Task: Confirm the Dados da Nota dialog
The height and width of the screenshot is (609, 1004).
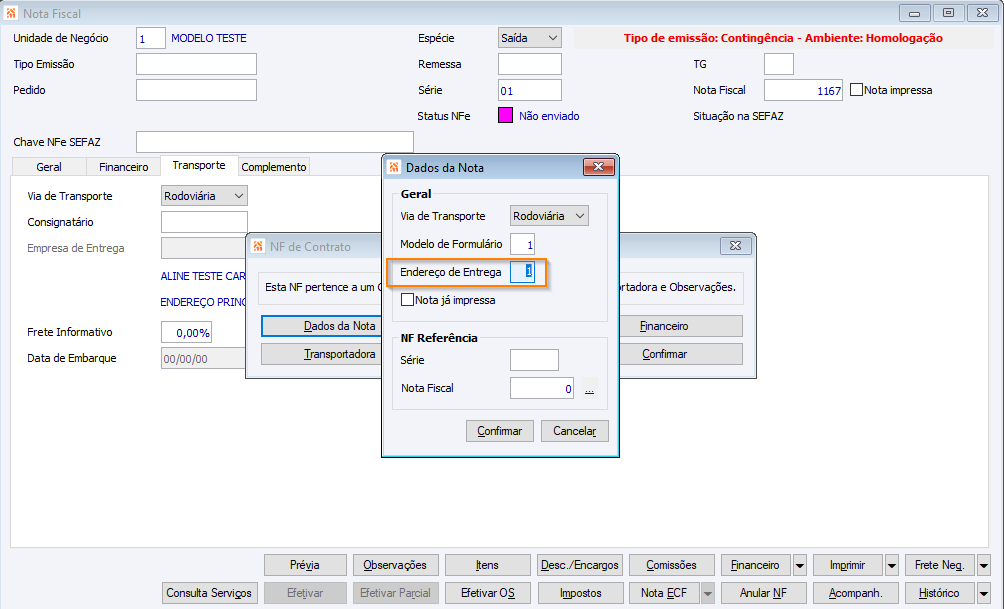Action: coord(499,431)
